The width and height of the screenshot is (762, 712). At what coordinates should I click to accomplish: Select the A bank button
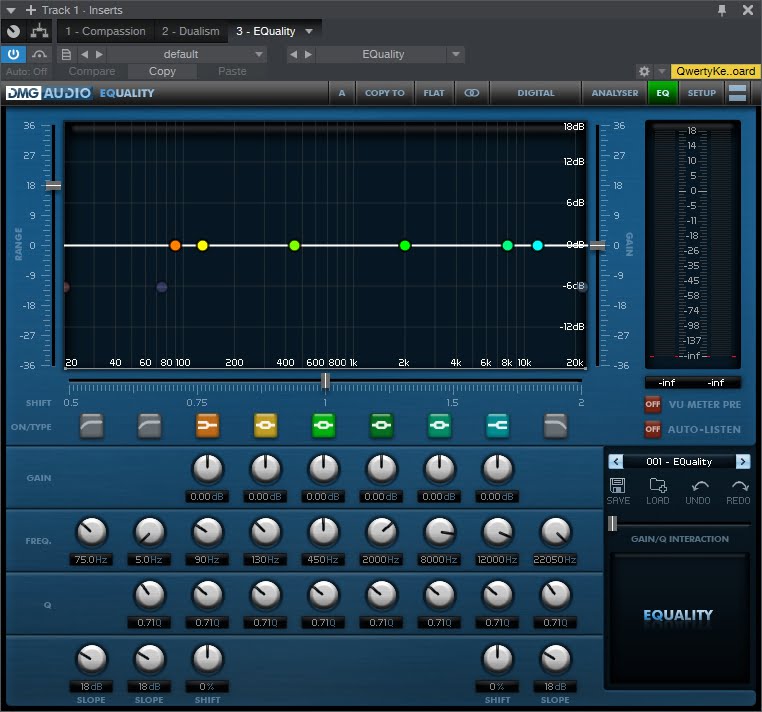(342, 93)
